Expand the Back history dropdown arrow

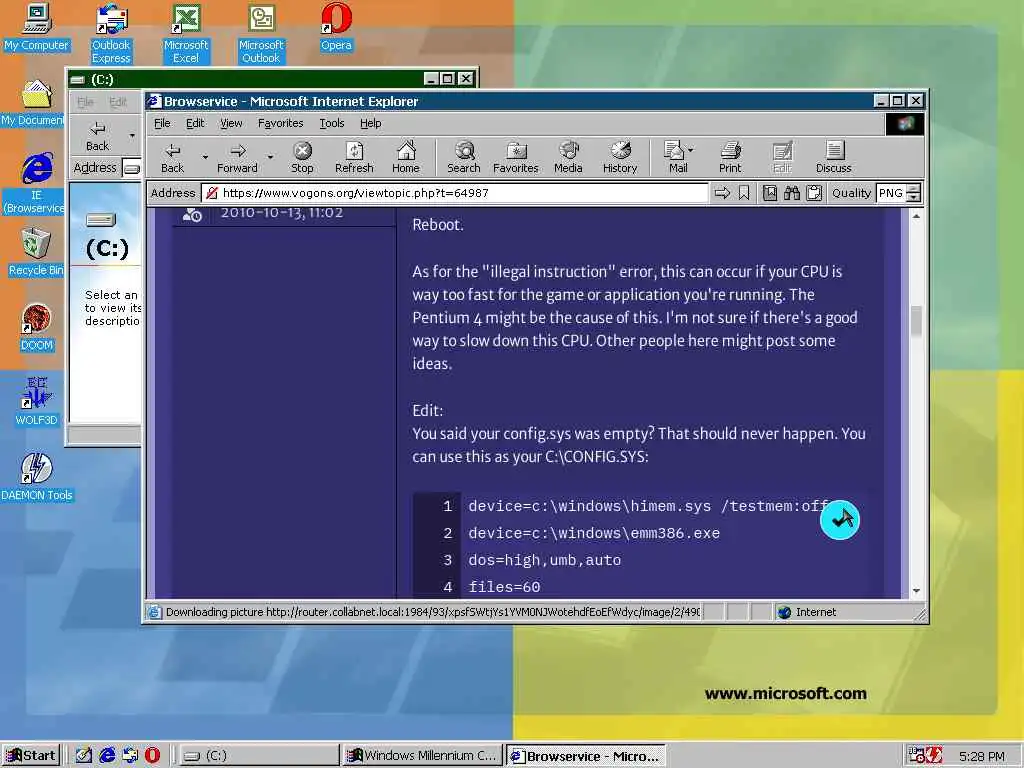[205, 157]
